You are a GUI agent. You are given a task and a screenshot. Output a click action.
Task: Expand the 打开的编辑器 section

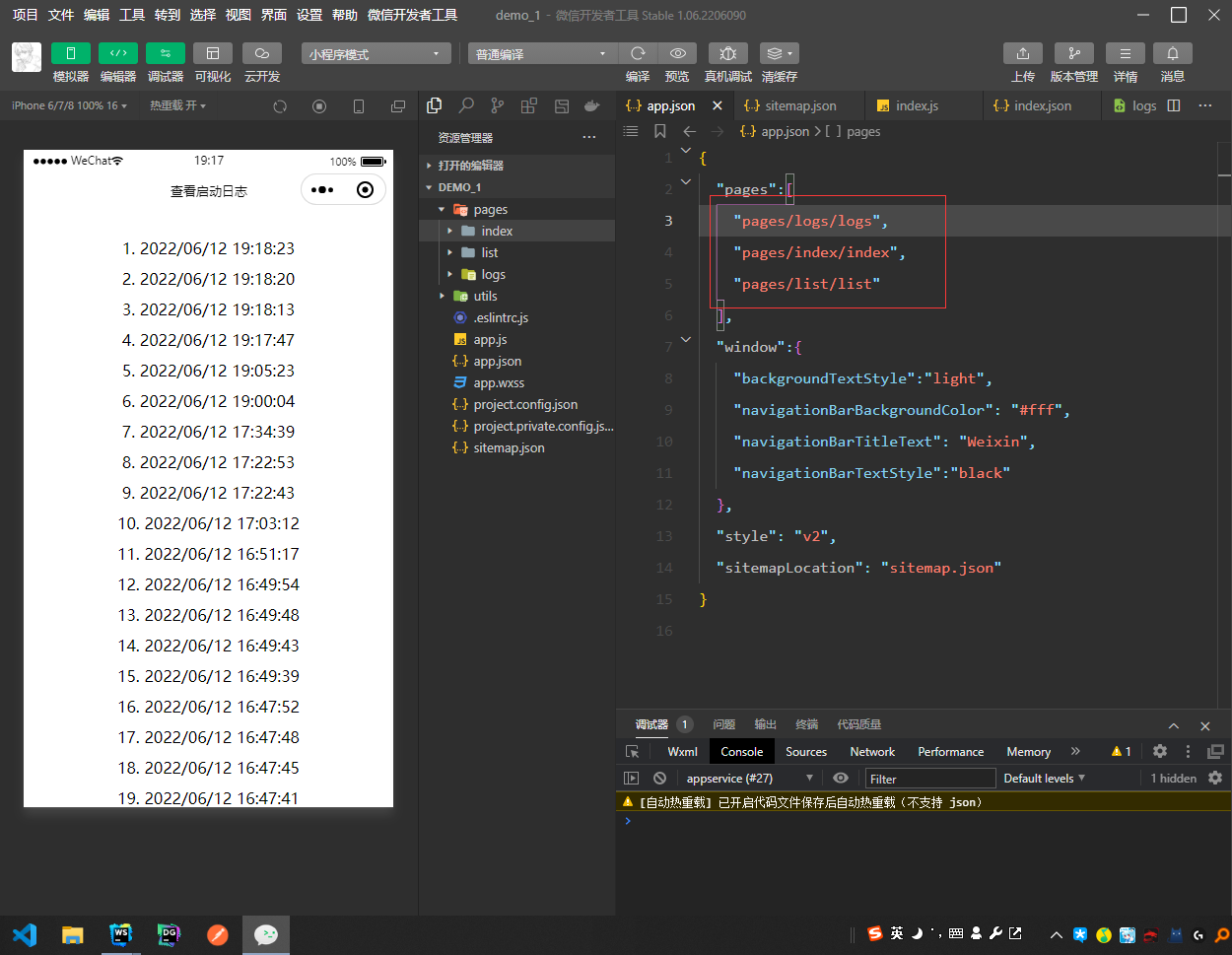click(x=517, y=166)
